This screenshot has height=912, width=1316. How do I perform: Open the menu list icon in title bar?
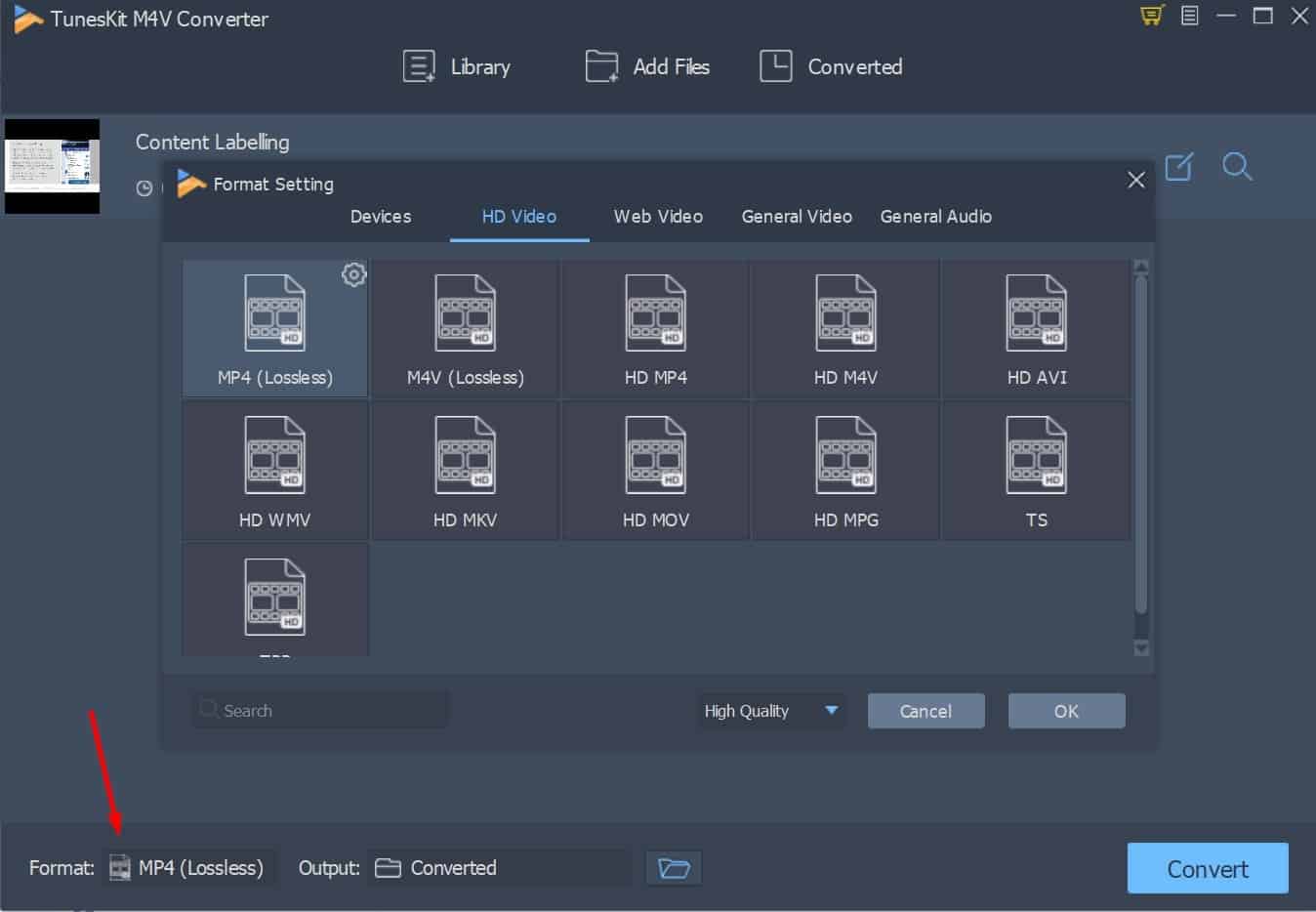[1189, 16]
